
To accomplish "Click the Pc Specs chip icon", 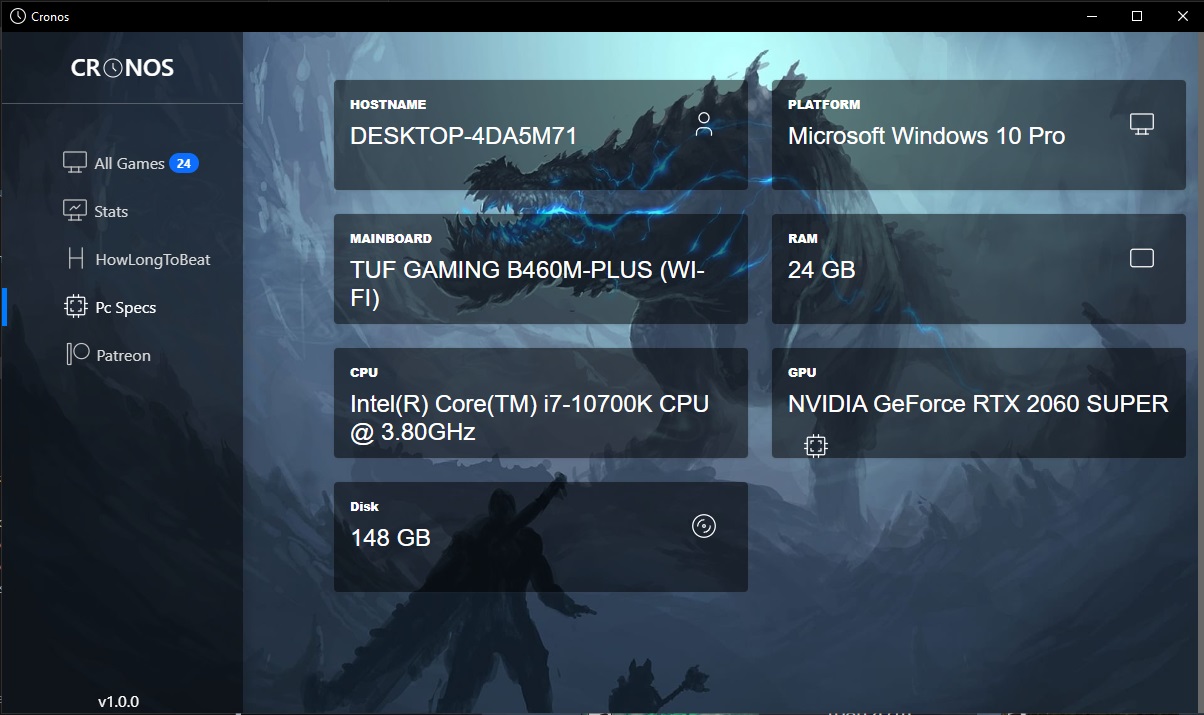I will tap(75, 307).
